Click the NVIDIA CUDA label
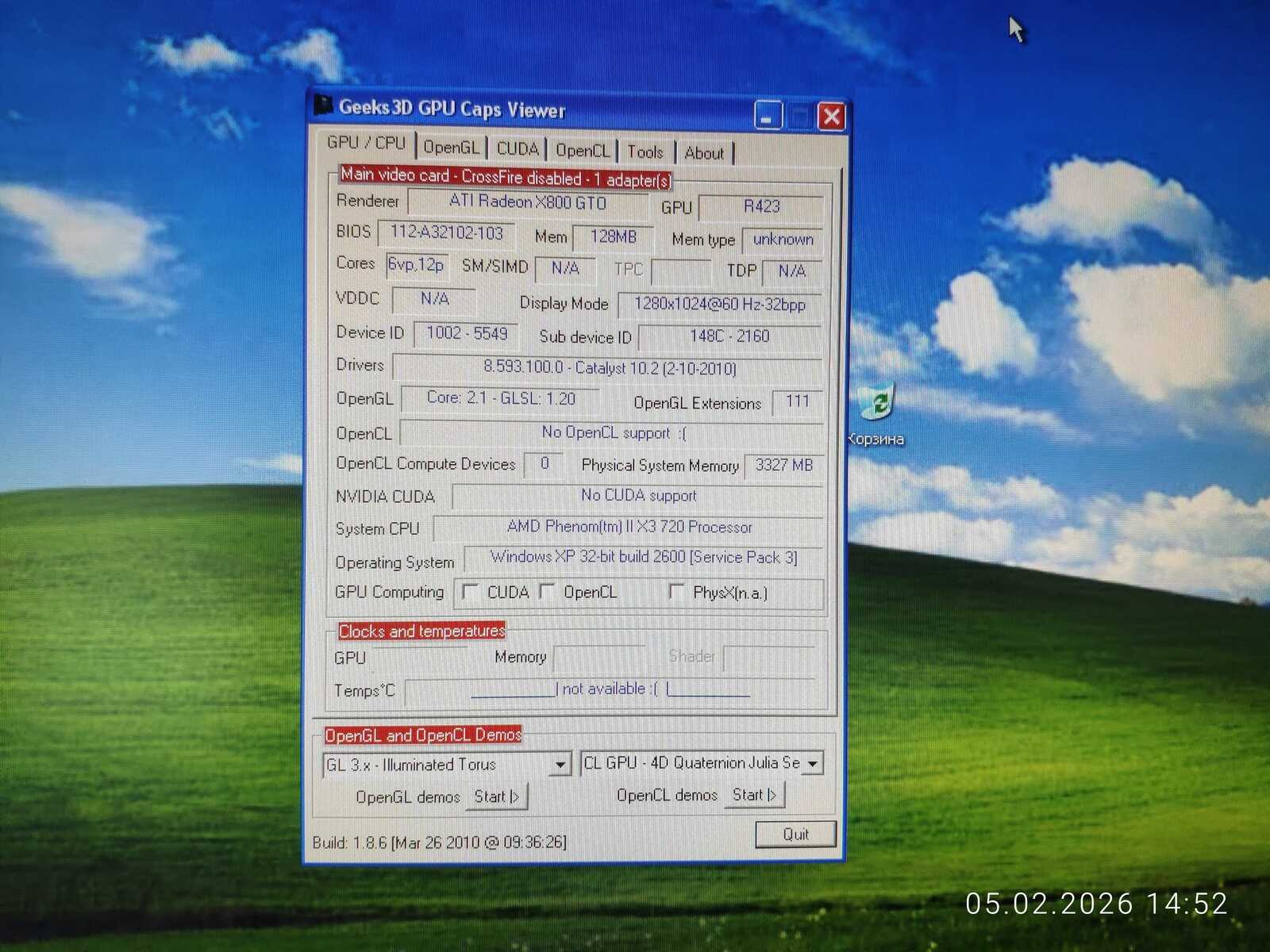 [385, 497]
